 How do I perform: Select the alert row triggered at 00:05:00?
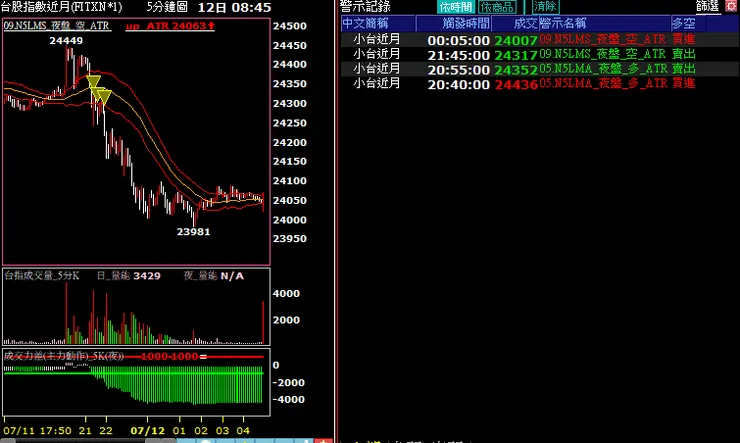[x=540, y=40]
